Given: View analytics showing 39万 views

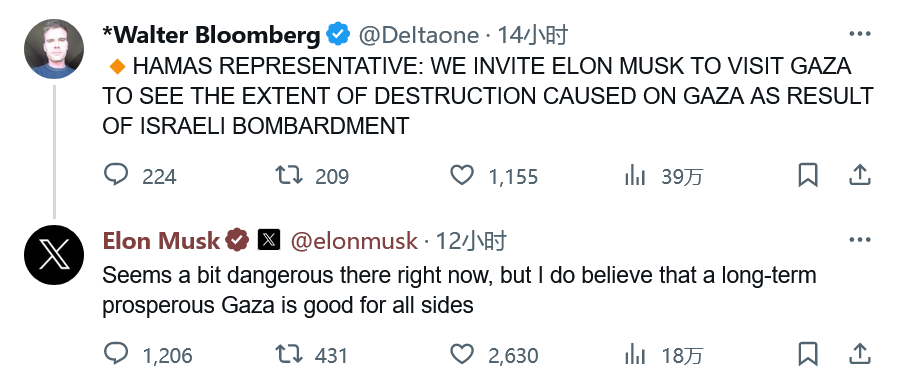Looking at the screenshot, I should pos(635,176).
